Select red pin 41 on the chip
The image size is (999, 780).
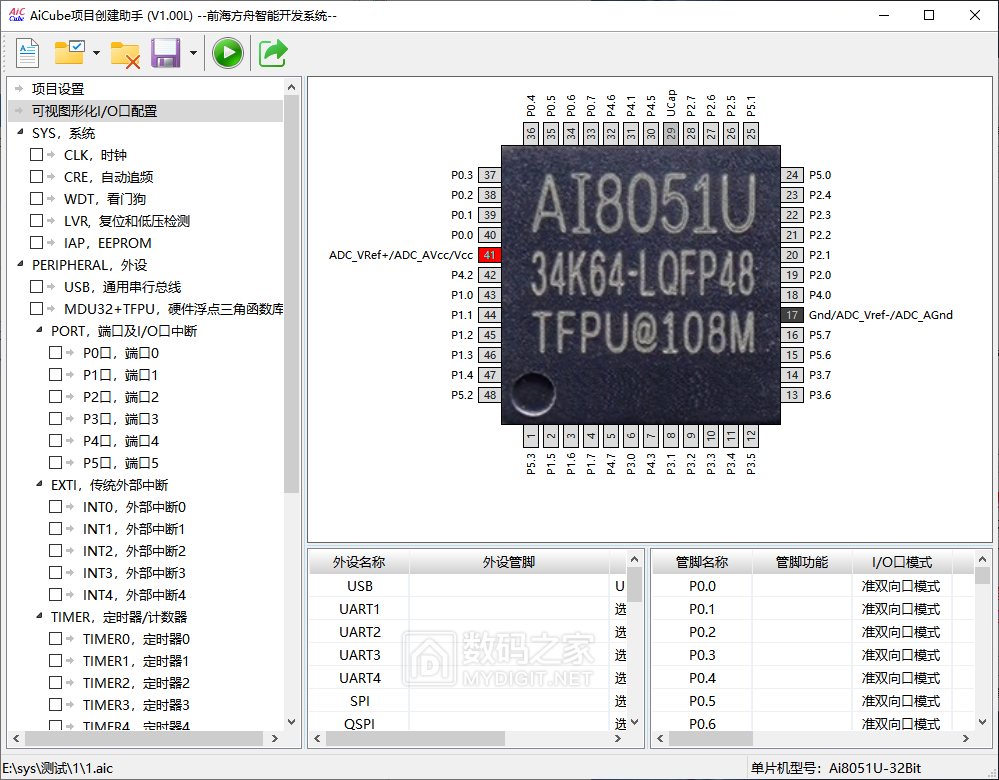tap(489, 255)
